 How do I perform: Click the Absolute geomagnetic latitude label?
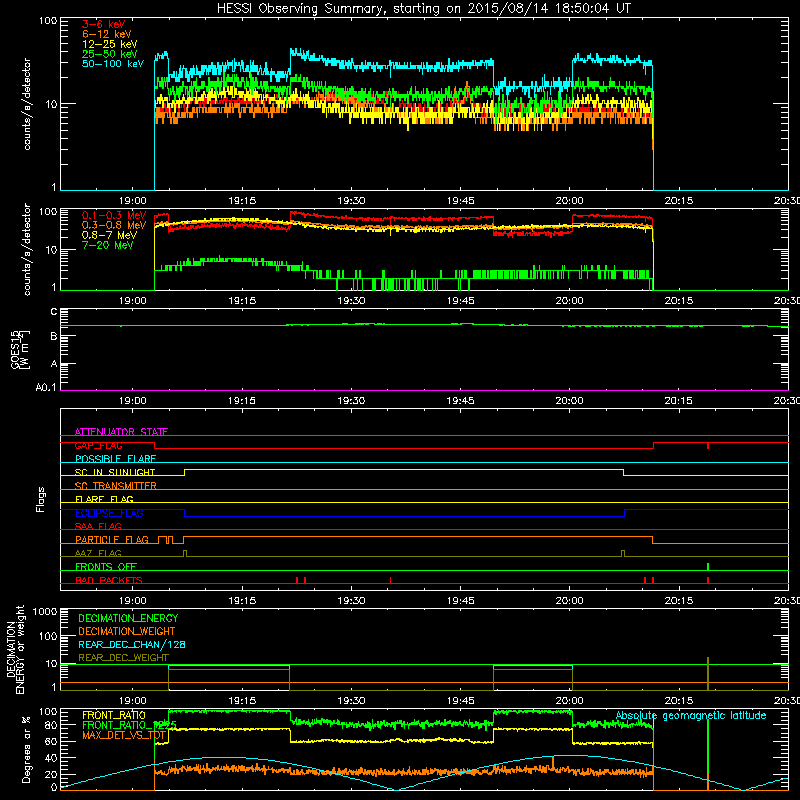tap(691, 716)
